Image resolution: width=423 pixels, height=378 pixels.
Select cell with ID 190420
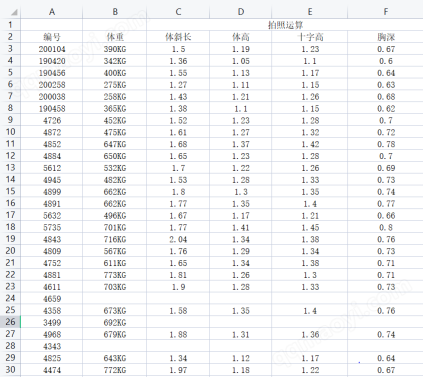coord(52,61)
